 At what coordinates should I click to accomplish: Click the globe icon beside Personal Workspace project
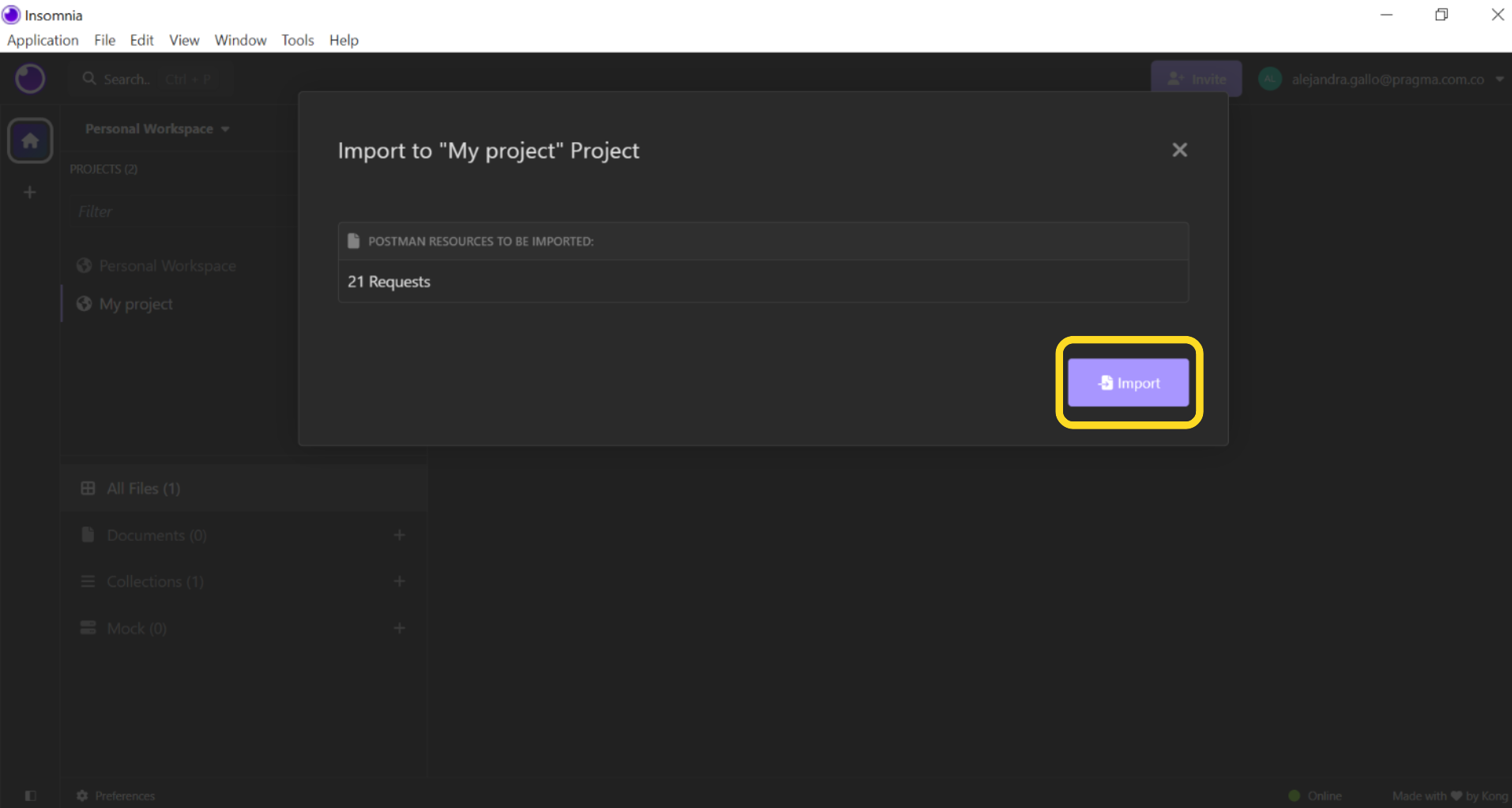click(x=84, y=266)
